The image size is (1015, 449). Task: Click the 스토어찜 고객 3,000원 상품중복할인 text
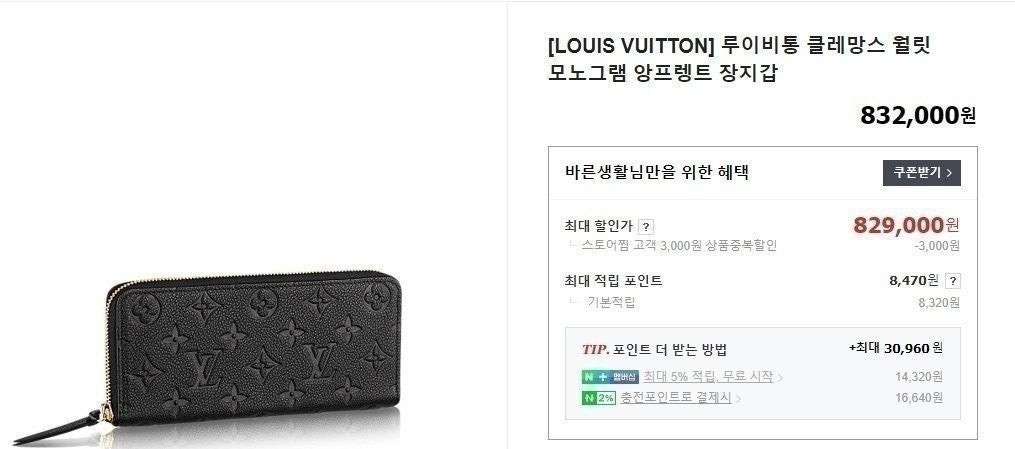(x=679, y=245)
